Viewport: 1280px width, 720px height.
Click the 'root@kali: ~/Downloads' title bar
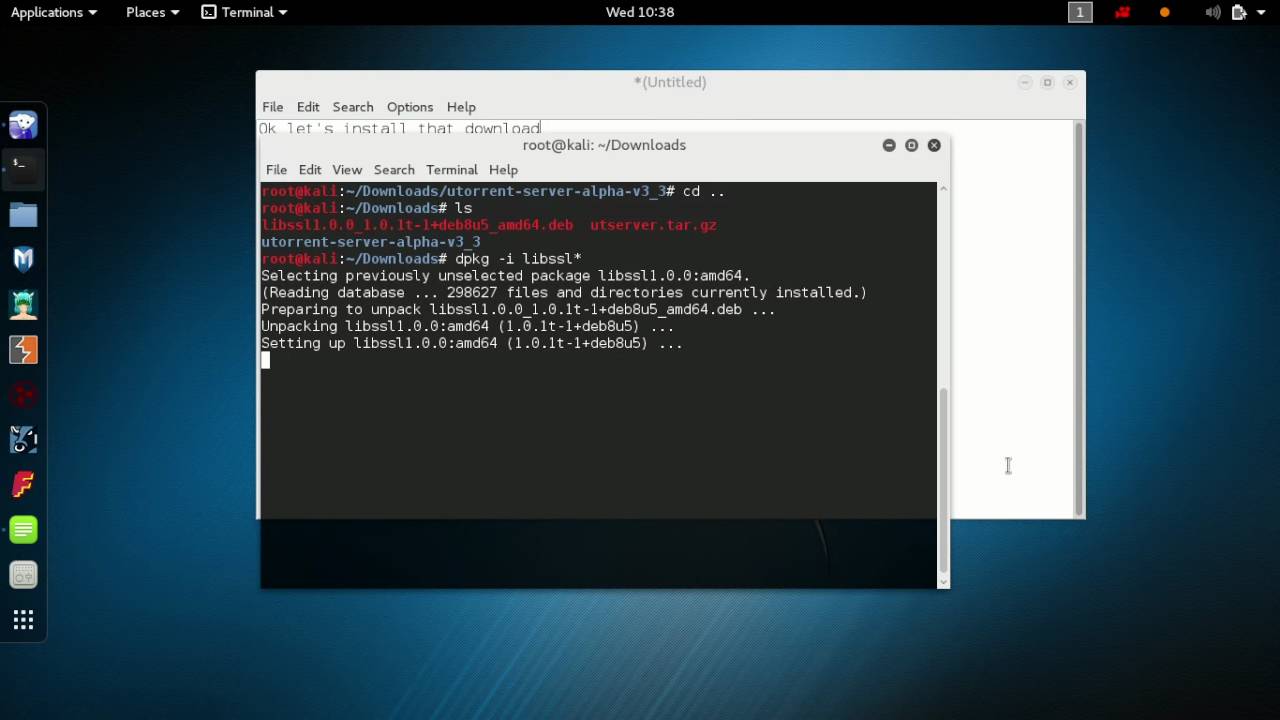tap(604, 145)
